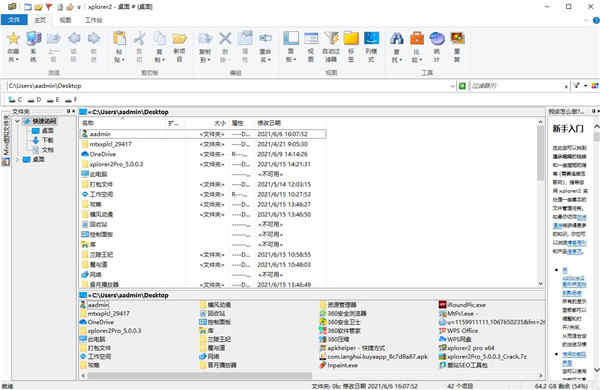Image resolution: width=600 pixels, height=390 pixels.
Task: Open the quick access toolbar customize arrow in the title bar
Action: pos(79,7)
